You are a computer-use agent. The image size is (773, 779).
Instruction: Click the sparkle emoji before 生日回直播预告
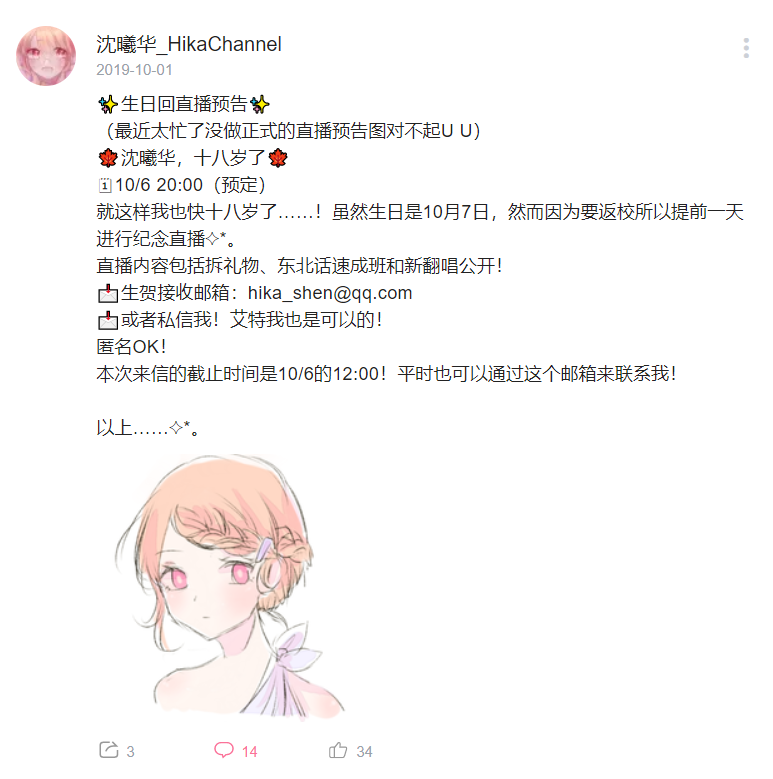(x=108, y=104)
